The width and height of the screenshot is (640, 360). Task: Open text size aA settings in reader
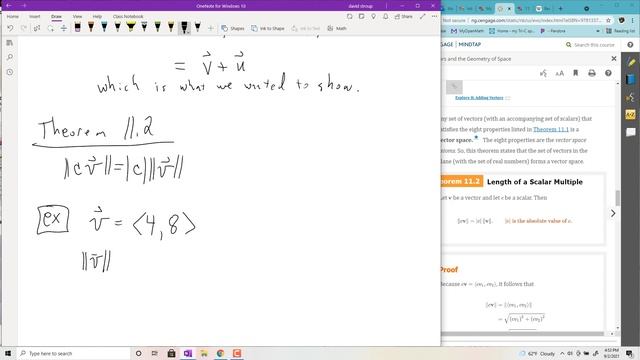[x=560, y=73]
